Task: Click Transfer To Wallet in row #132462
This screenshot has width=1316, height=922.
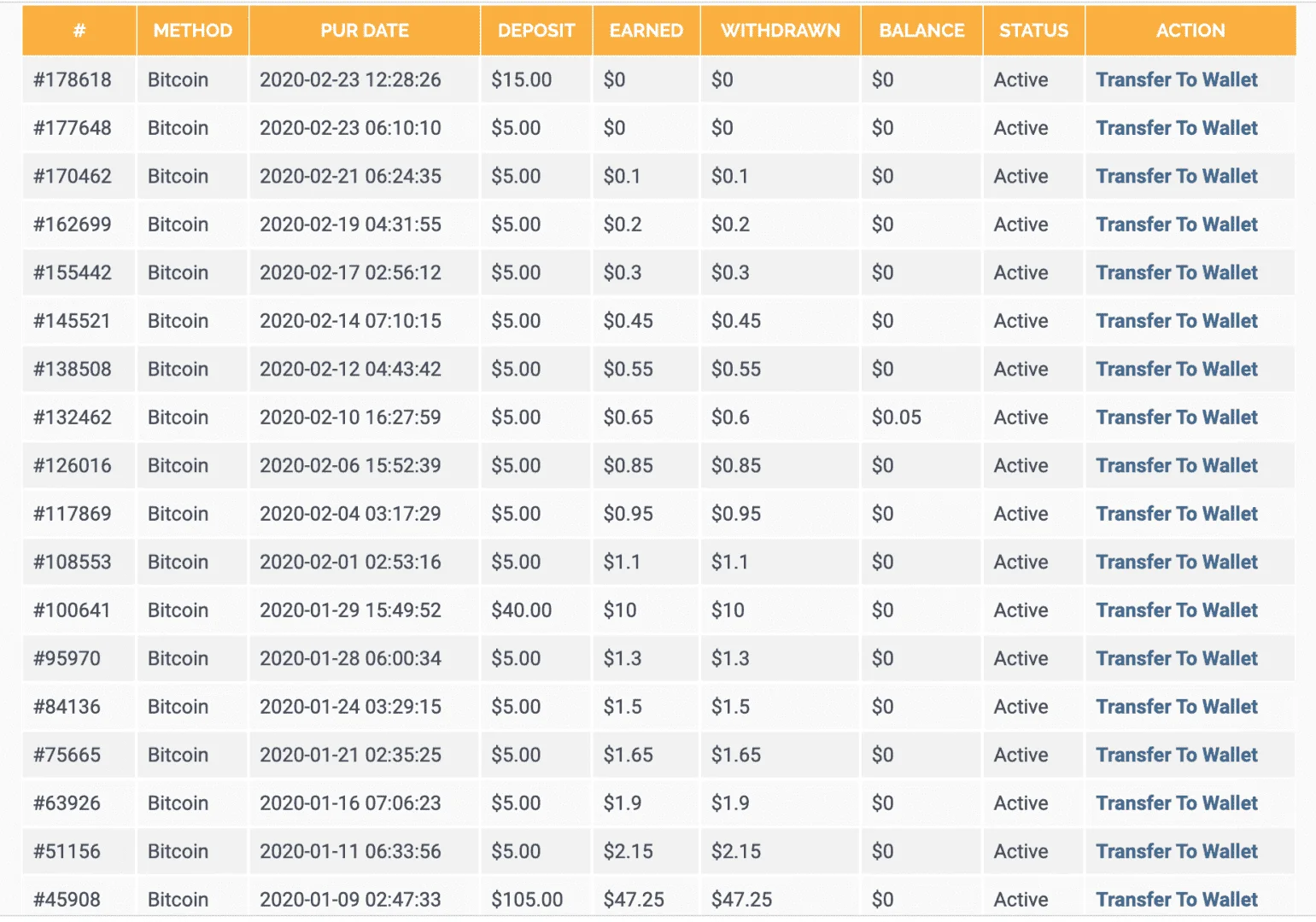Action: [1176, 417]
